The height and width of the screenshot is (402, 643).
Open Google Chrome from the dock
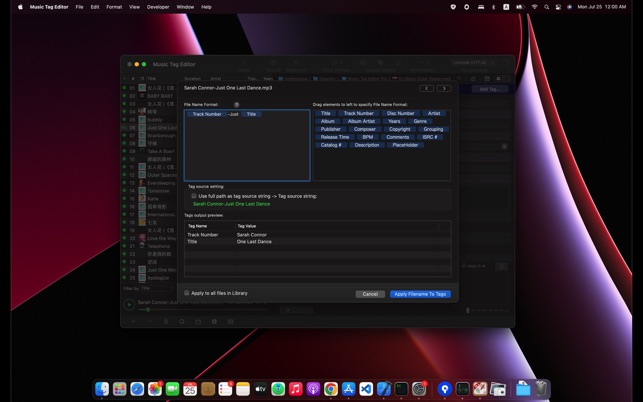click(331, 389)
